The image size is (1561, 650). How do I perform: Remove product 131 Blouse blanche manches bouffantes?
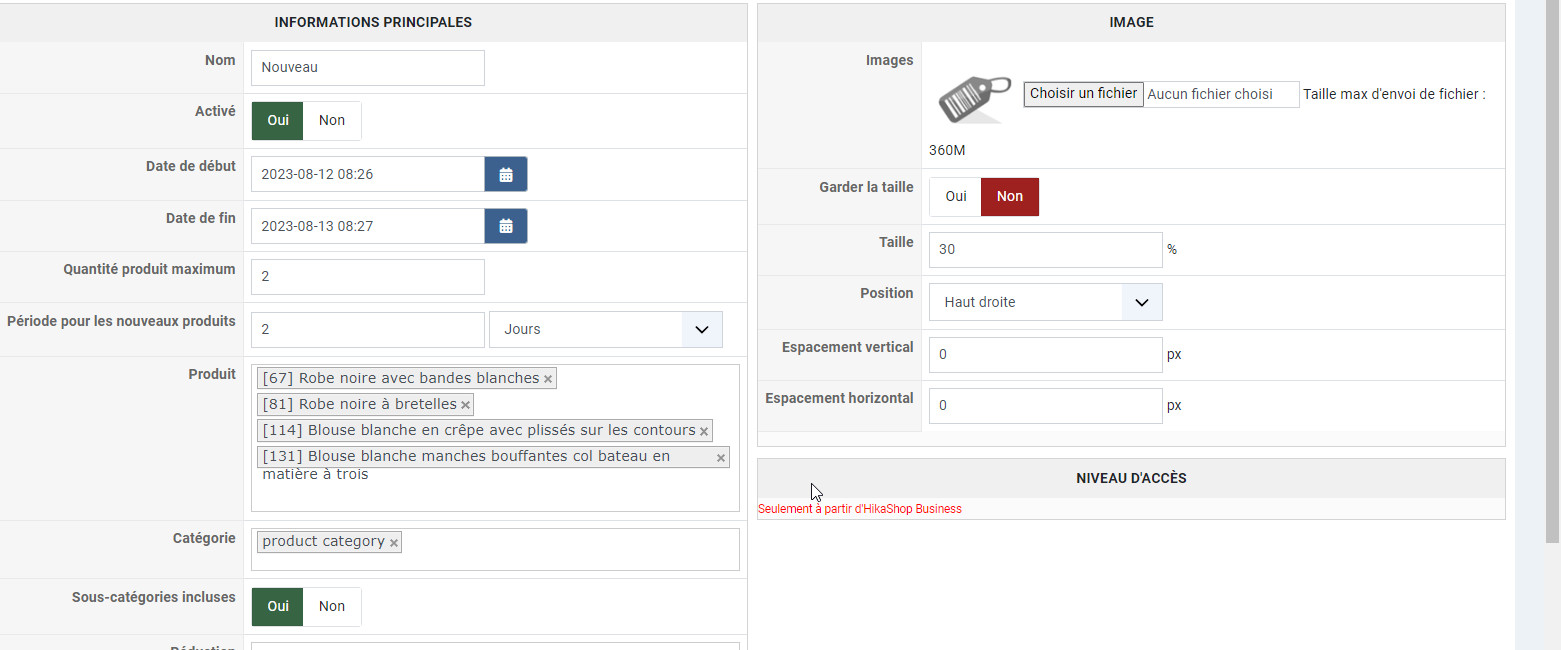coord(721,458)
